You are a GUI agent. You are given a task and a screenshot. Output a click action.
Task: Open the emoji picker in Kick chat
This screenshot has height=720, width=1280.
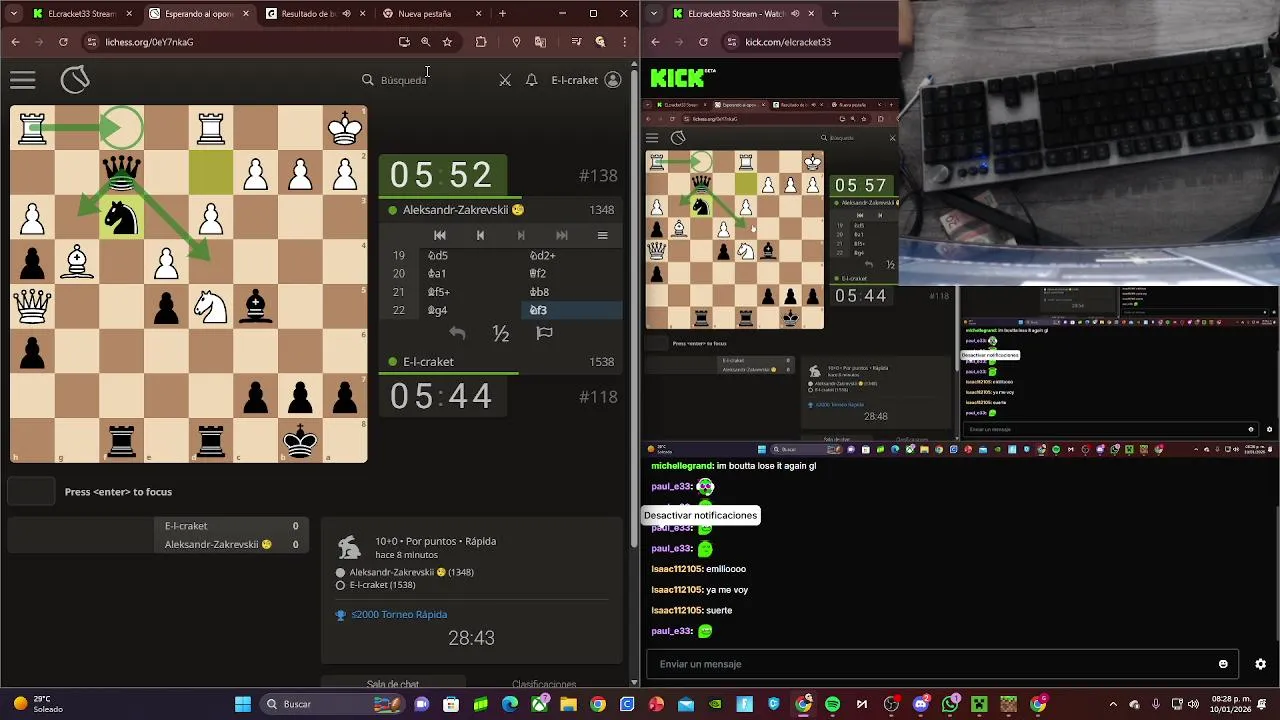point(1223,664)
